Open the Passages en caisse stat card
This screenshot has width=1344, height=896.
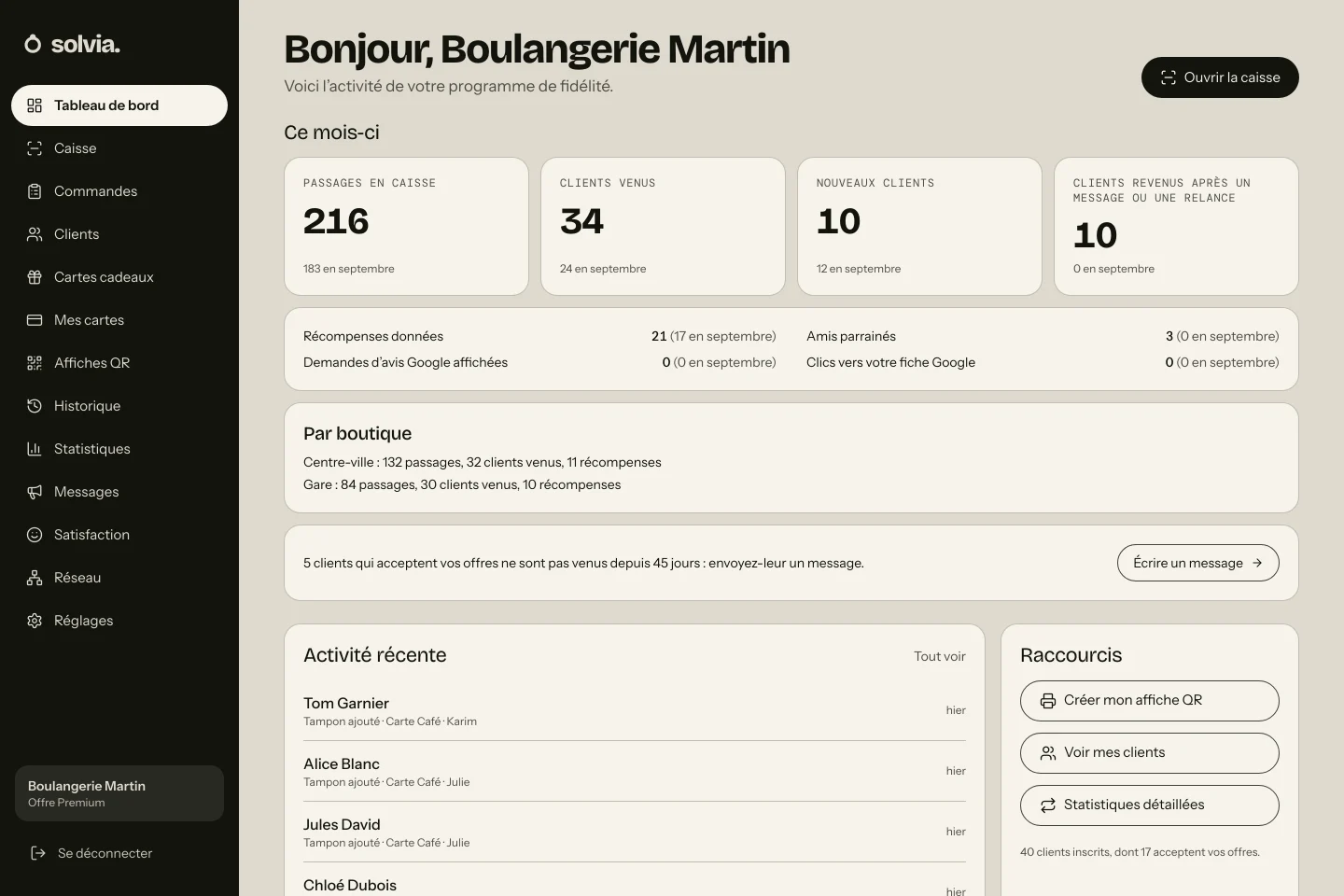pyautogui.click(x=406, y=226)
